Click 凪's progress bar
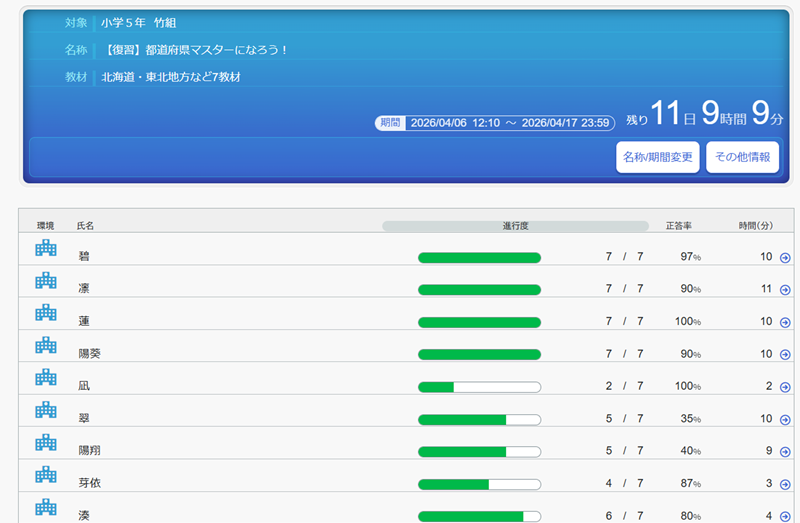Viewport: 800px width, 523px height. (479, 387)
